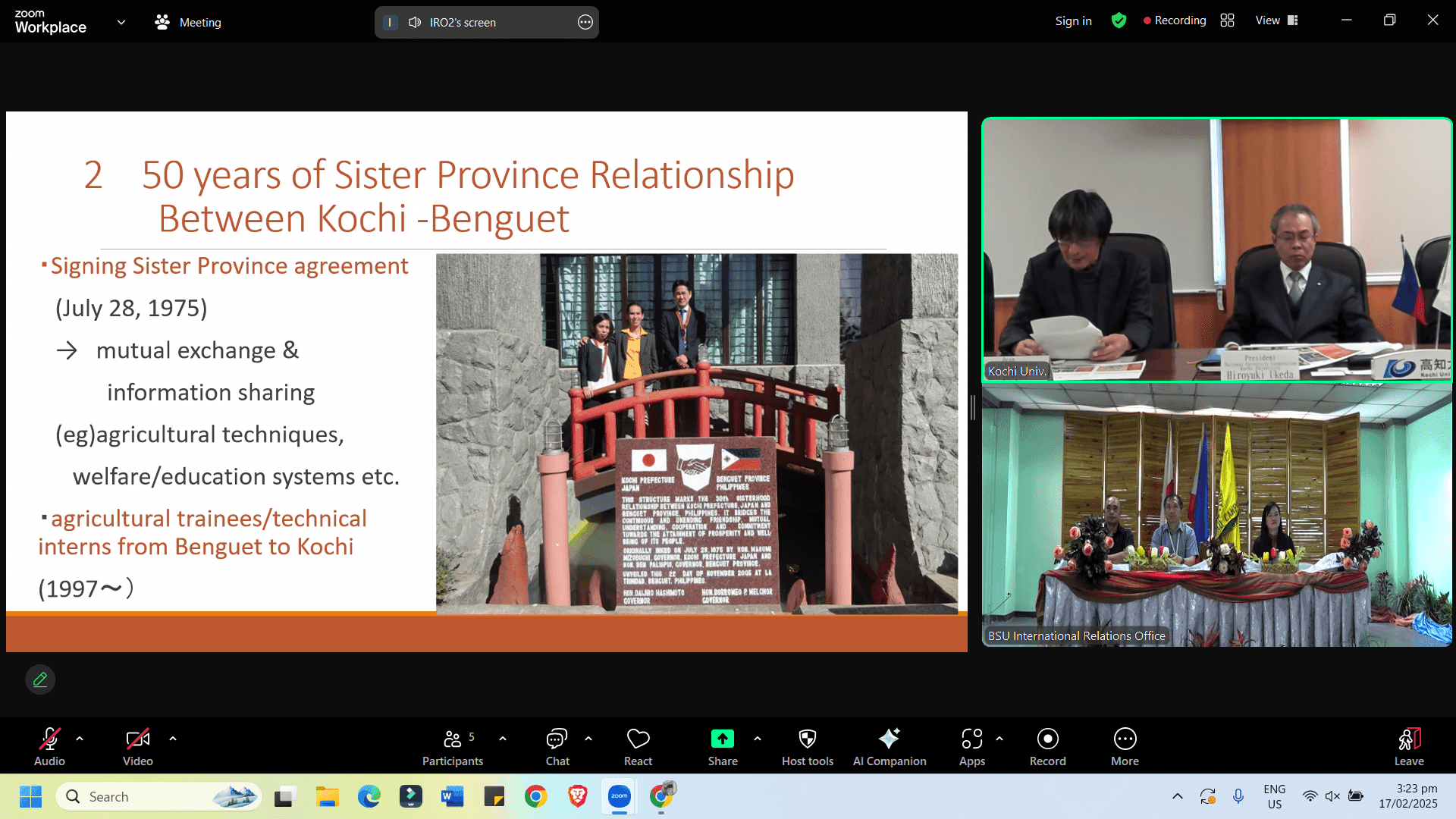The width and height of the screenshot is (1456, 819).
Task: Turn on camera using Video button
Action: [x=137, y=746]
